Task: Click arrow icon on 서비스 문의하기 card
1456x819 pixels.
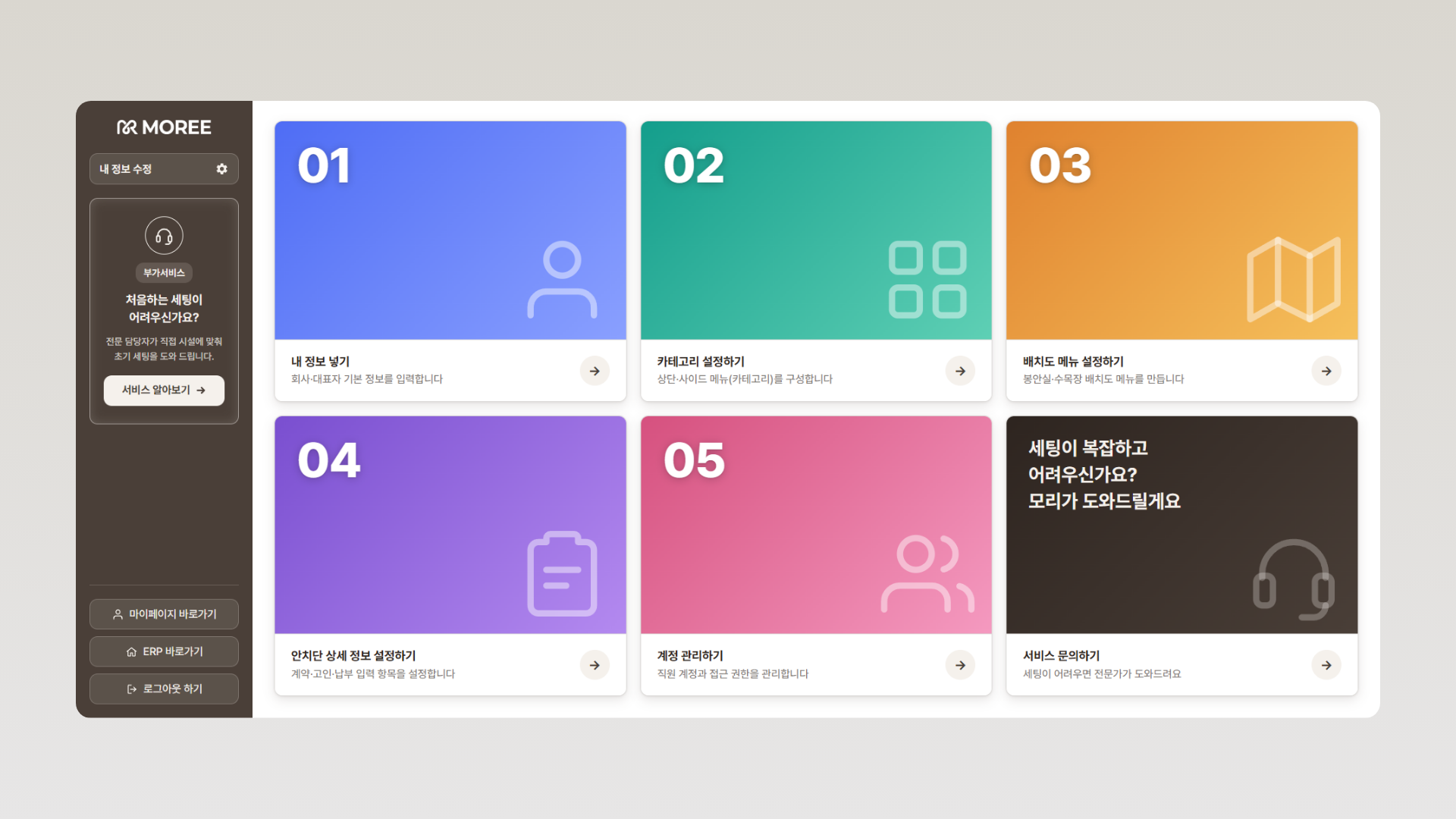Action: (x=1326, y=665)
